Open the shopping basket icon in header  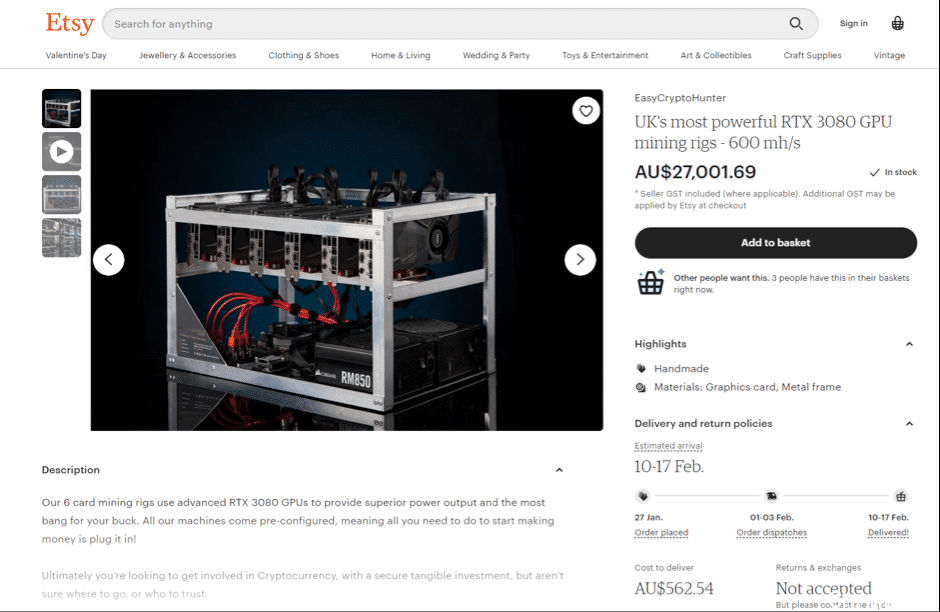897,23
